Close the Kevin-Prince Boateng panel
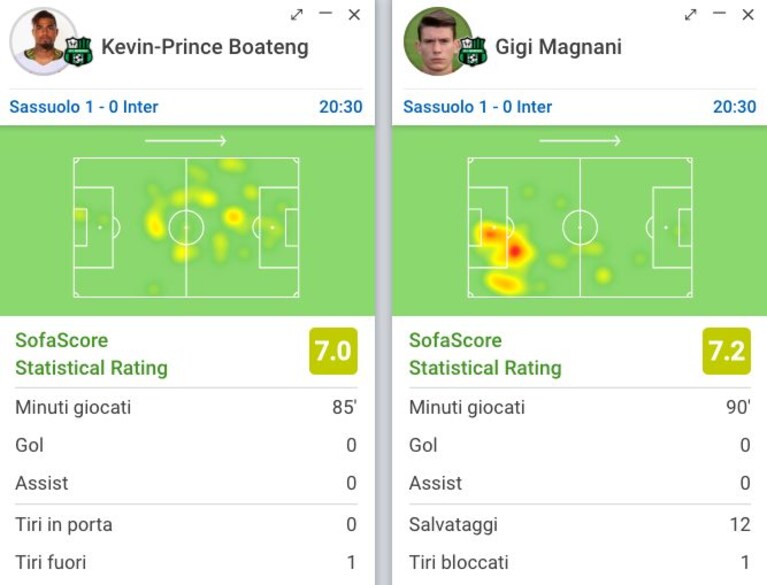The height and width of the screenshot is (585, 767). (354, 15)
